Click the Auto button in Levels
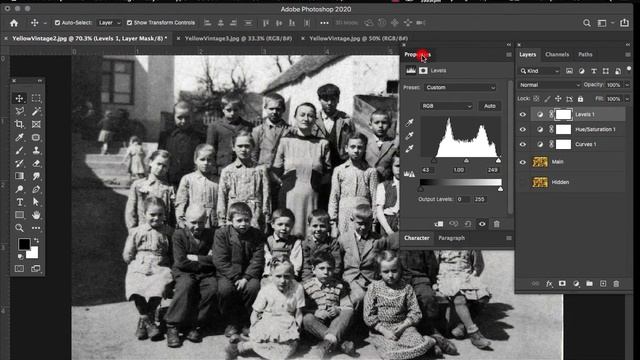The height and width of the screenshot is (360, 640). coord(490,106)
